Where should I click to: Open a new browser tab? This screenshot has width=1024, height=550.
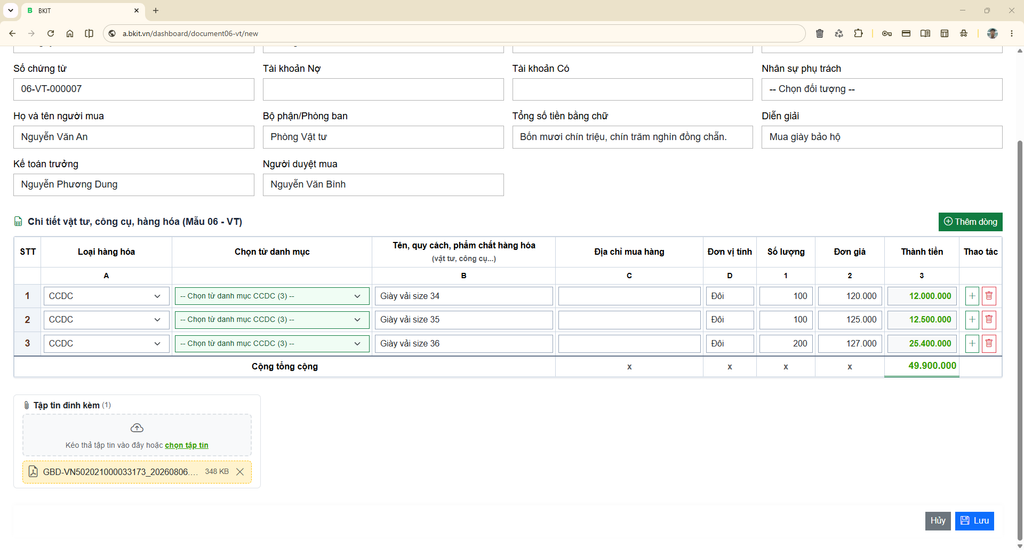tap(155, 10)
